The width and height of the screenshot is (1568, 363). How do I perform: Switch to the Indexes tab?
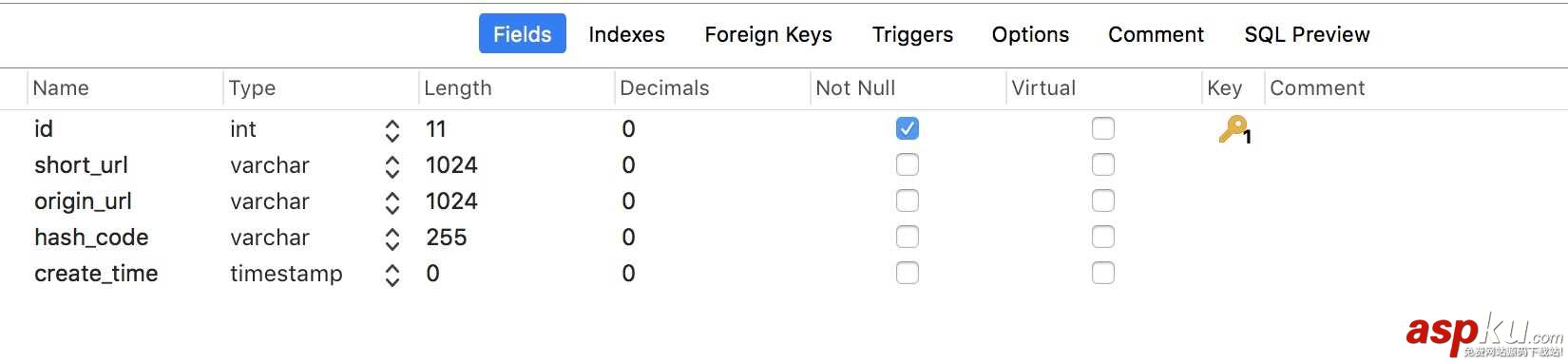626,34
